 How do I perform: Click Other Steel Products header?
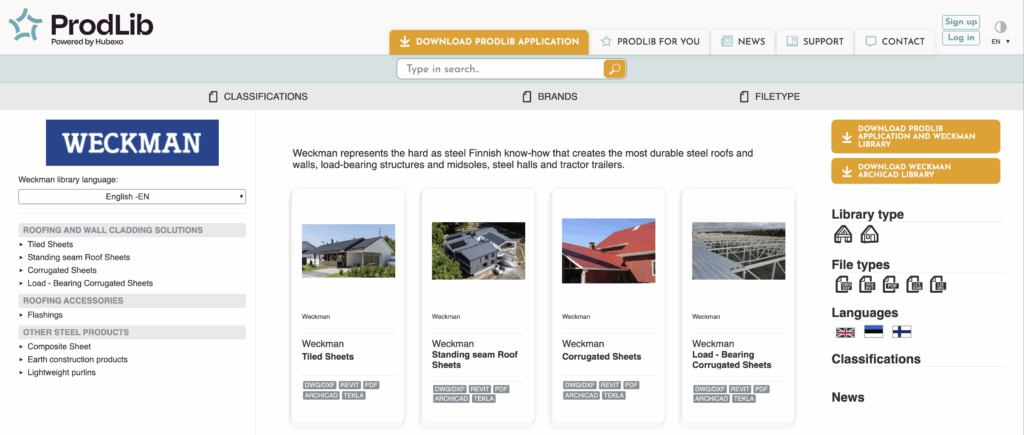pos(132,332)
